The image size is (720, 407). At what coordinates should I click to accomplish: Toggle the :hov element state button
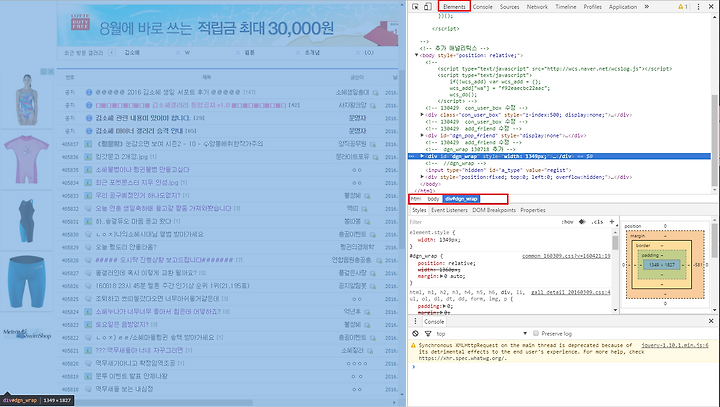point(567,222)
